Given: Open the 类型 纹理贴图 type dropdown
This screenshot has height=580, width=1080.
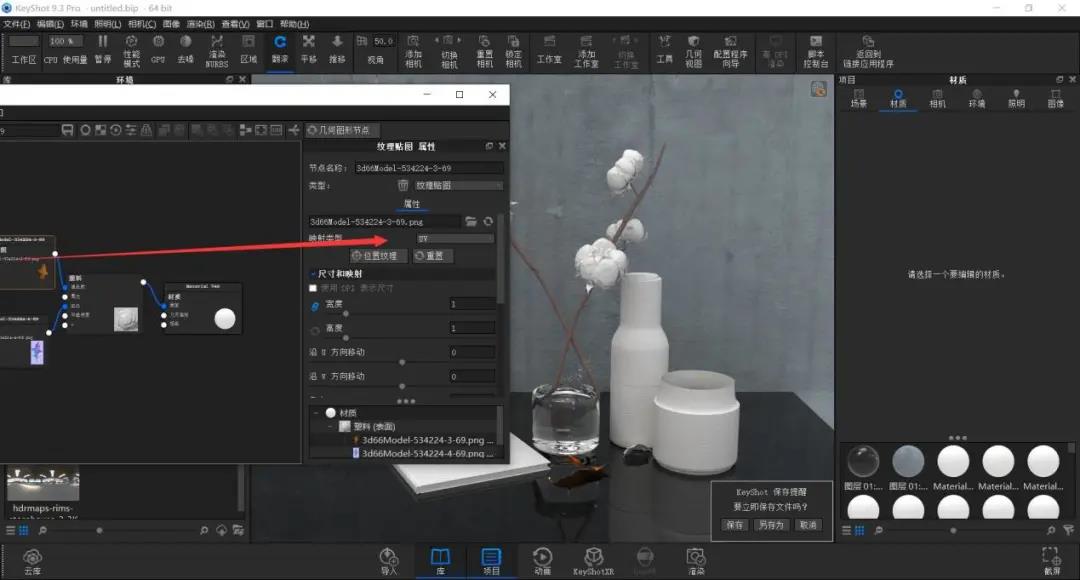Looking at the screenshot, I should (x=458, y=185).
